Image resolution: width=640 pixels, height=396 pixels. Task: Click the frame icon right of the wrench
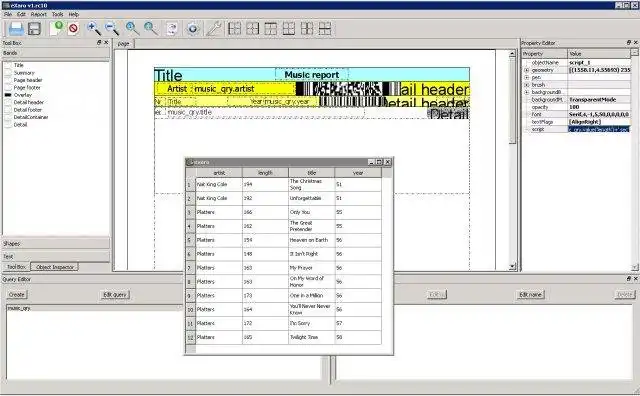coord(234,29)
